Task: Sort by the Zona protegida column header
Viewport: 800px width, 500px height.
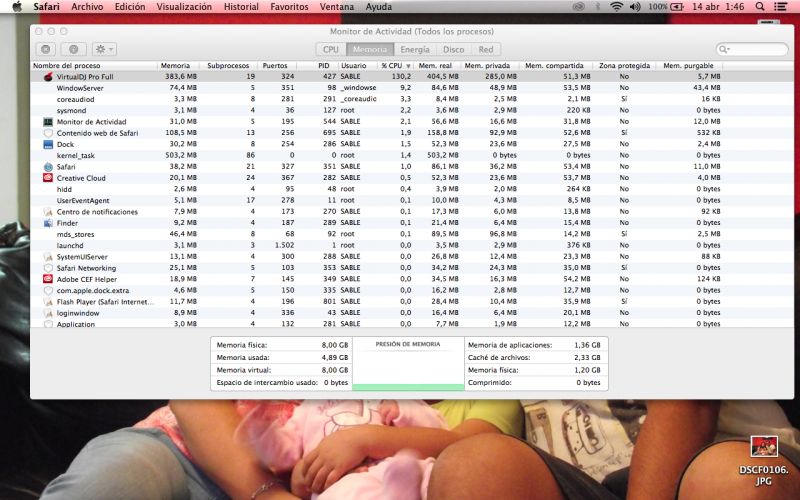Action: tap(624, 66)
